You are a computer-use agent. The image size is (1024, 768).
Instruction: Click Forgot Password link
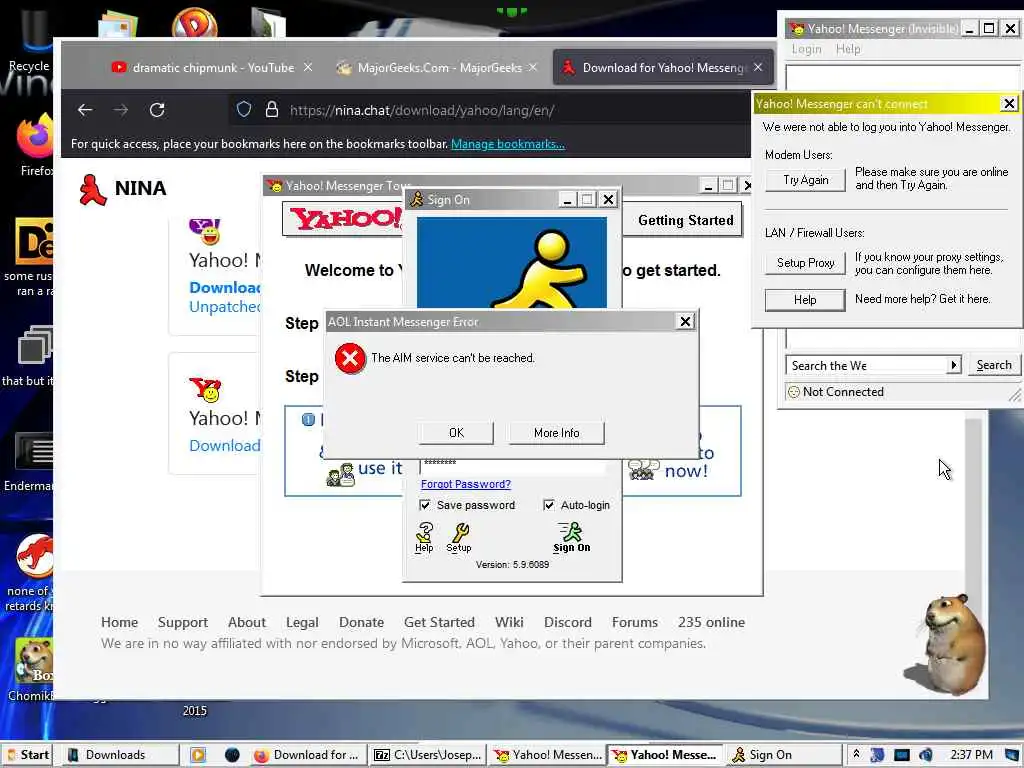coord(466,484)
